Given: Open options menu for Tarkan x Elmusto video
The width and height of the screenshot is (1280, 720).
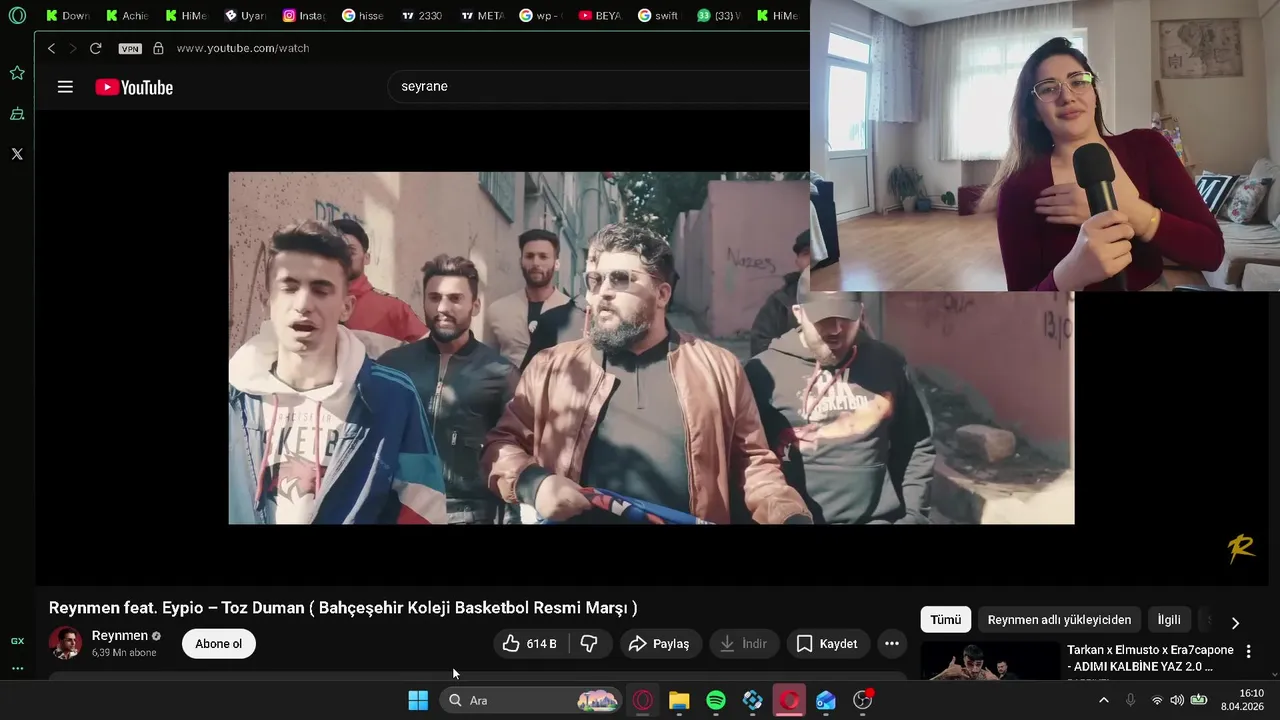Looking at the screenshot, I should pos(1248,651).
